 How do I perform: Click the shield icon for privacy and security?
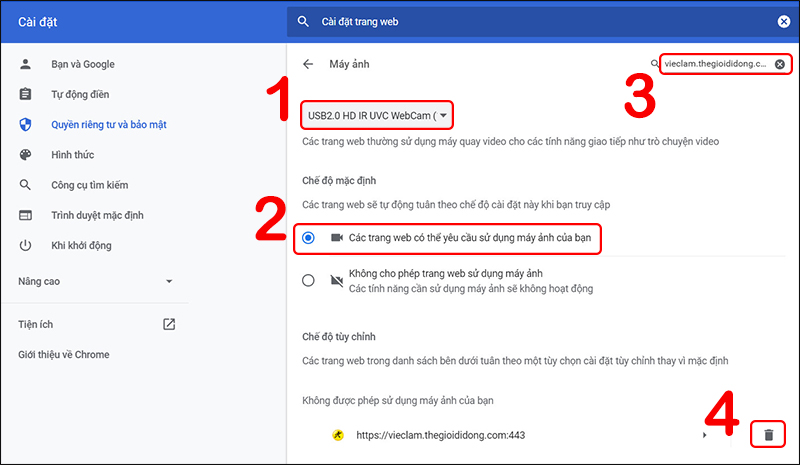tap(25, 124)
